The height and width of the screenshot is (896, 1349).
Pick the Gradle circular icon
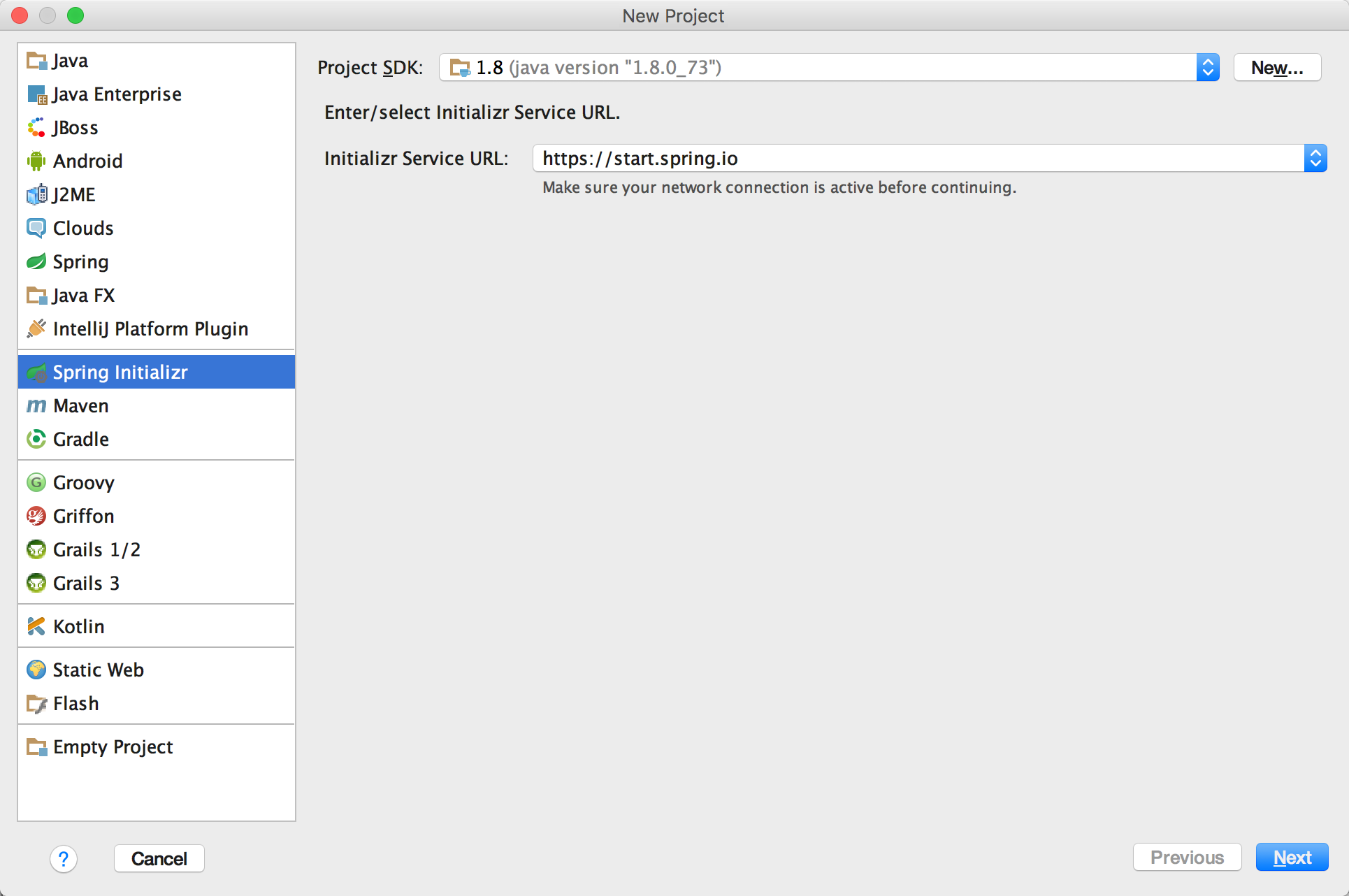pyautogui.click(x=36, y=440)
